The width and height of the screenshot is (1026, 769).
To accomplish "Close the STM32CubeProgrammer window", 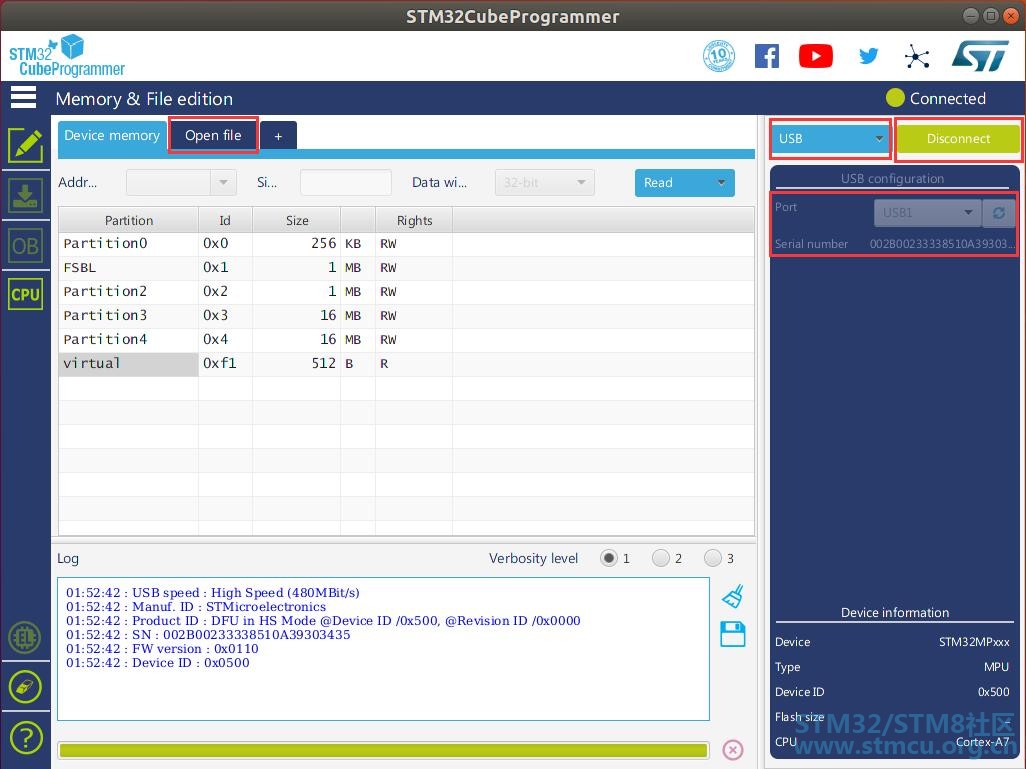I will tap(1010, 16).
